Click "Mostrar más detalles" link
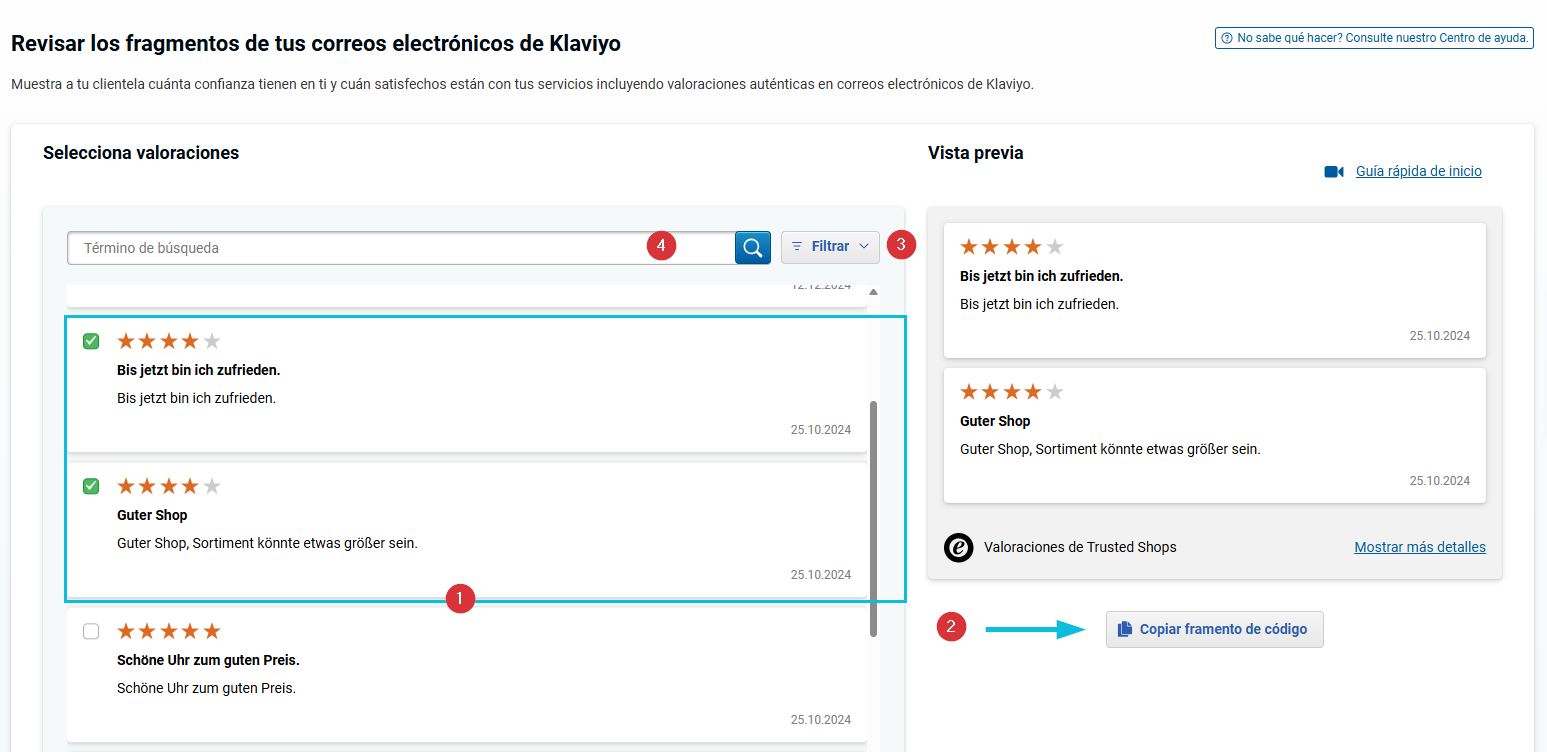1547x752 pixels. [x=1419, y=547]
